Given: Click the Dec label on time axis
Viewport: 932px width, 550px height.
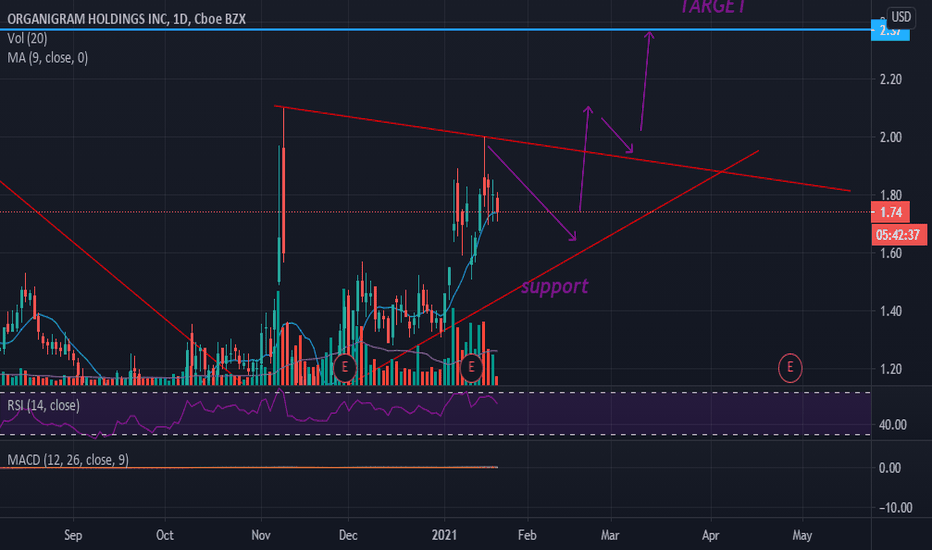Looking at the screenshot, I should click(x=348, y=535).
